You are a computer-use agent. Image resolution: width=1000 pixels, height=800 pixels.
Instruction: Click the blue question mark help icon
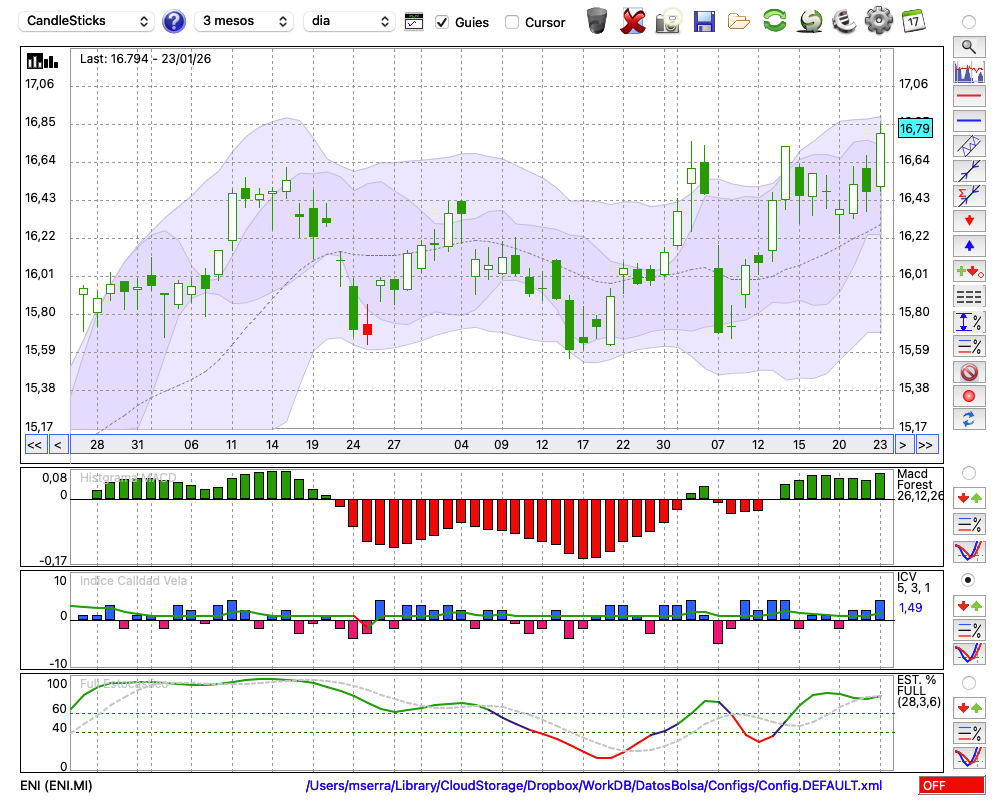[174, 21]
